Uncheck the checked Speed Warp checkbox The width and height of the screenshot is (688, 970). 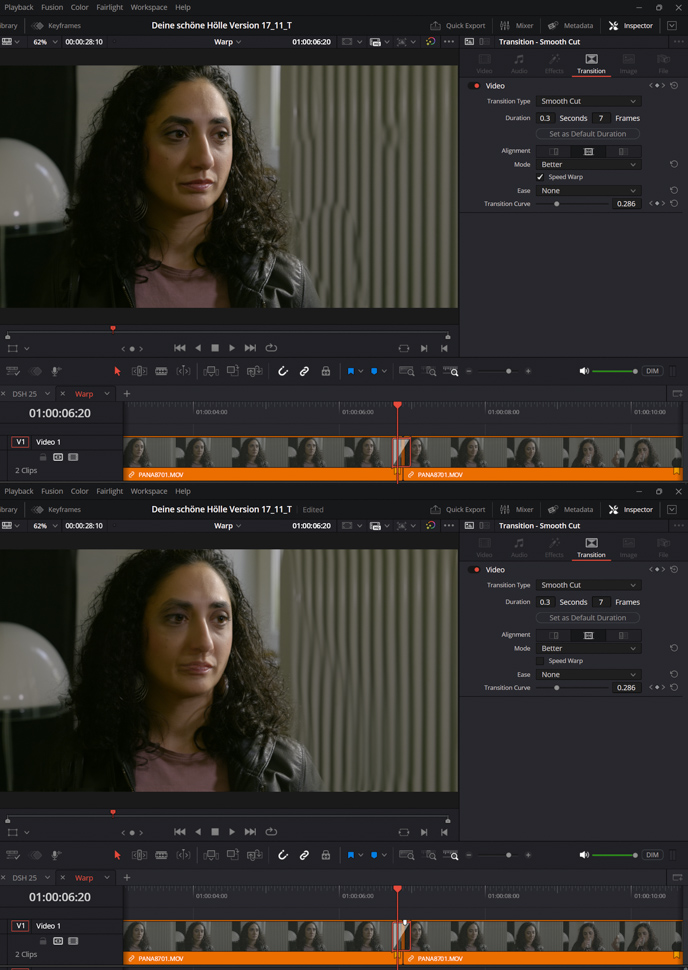541,177
